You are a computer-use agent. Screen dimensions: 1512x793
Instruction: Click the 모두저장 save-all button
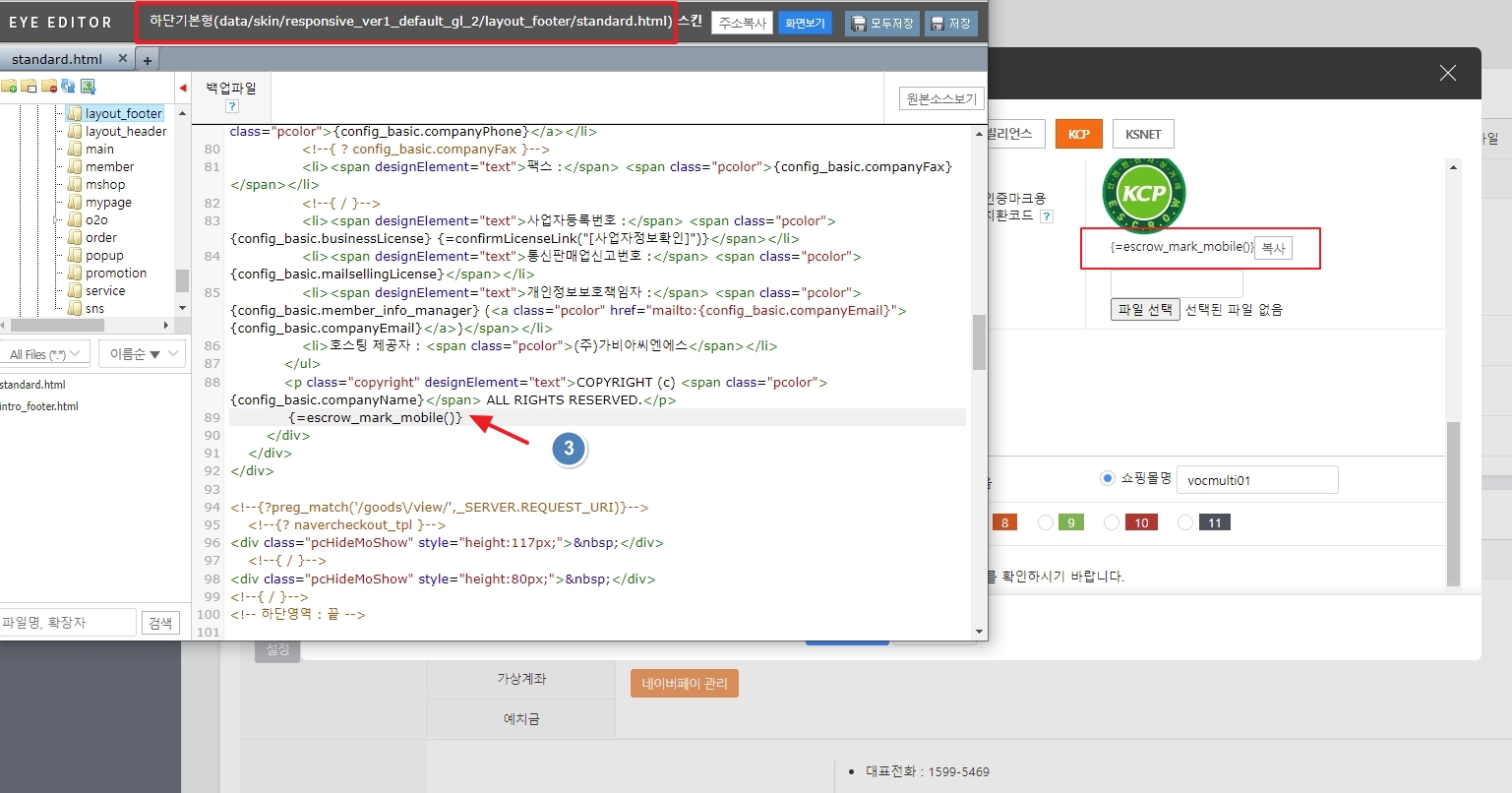[881, 24]
